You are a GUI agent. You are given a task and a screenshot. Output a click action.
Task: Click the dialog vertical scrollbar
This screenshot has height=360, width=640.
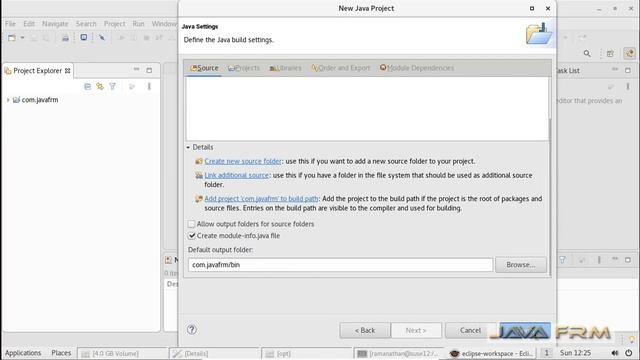point(550,196)
